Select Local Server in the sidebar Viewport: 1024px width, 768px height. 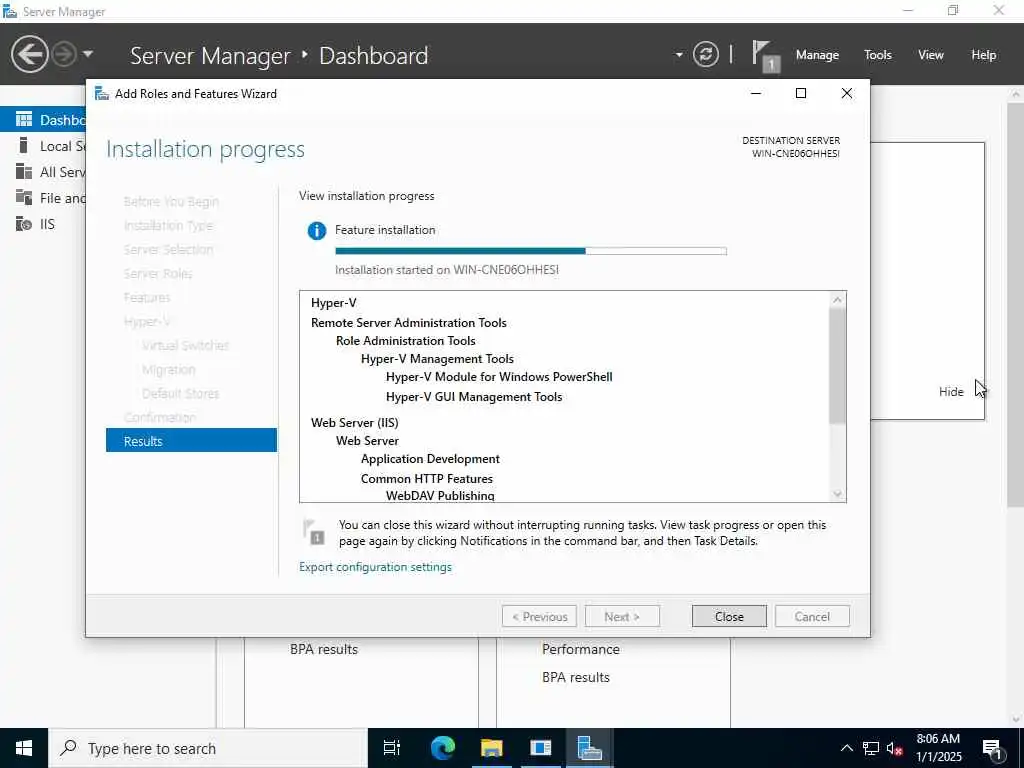coord(43,146)
